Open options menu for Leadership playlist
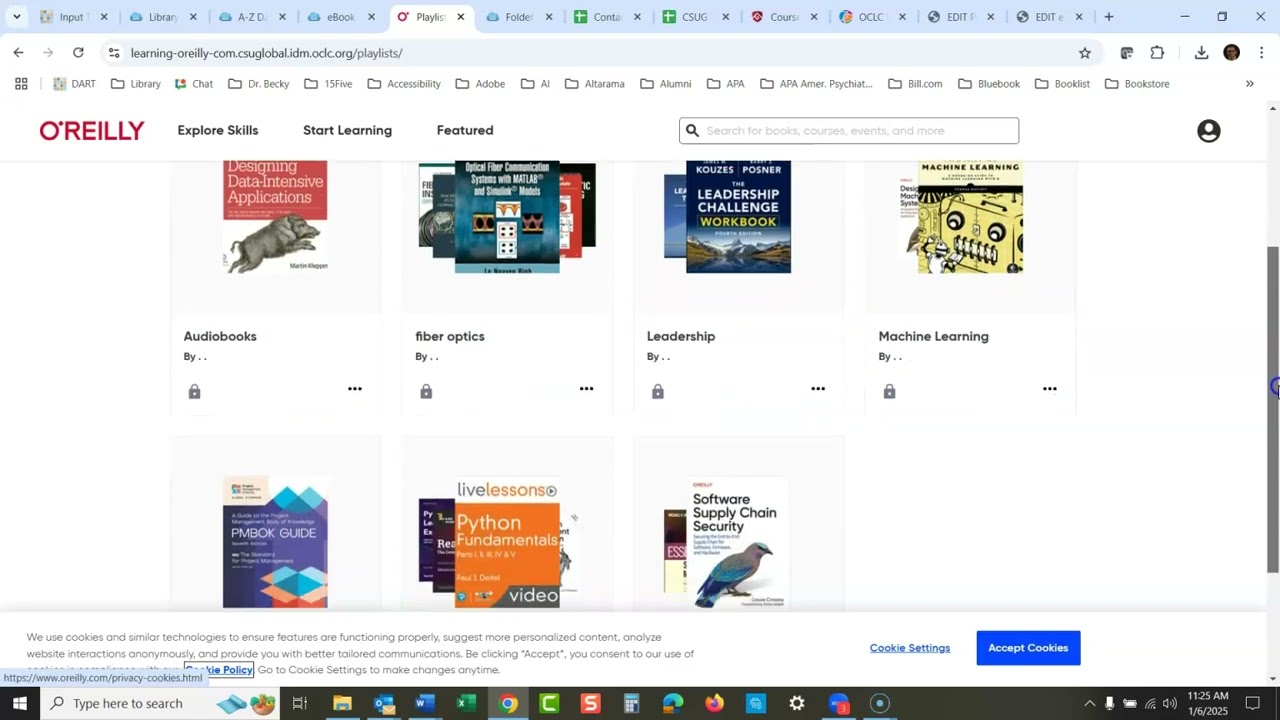Viewport: 1280px width, 720px height. [x=818, y=389]
